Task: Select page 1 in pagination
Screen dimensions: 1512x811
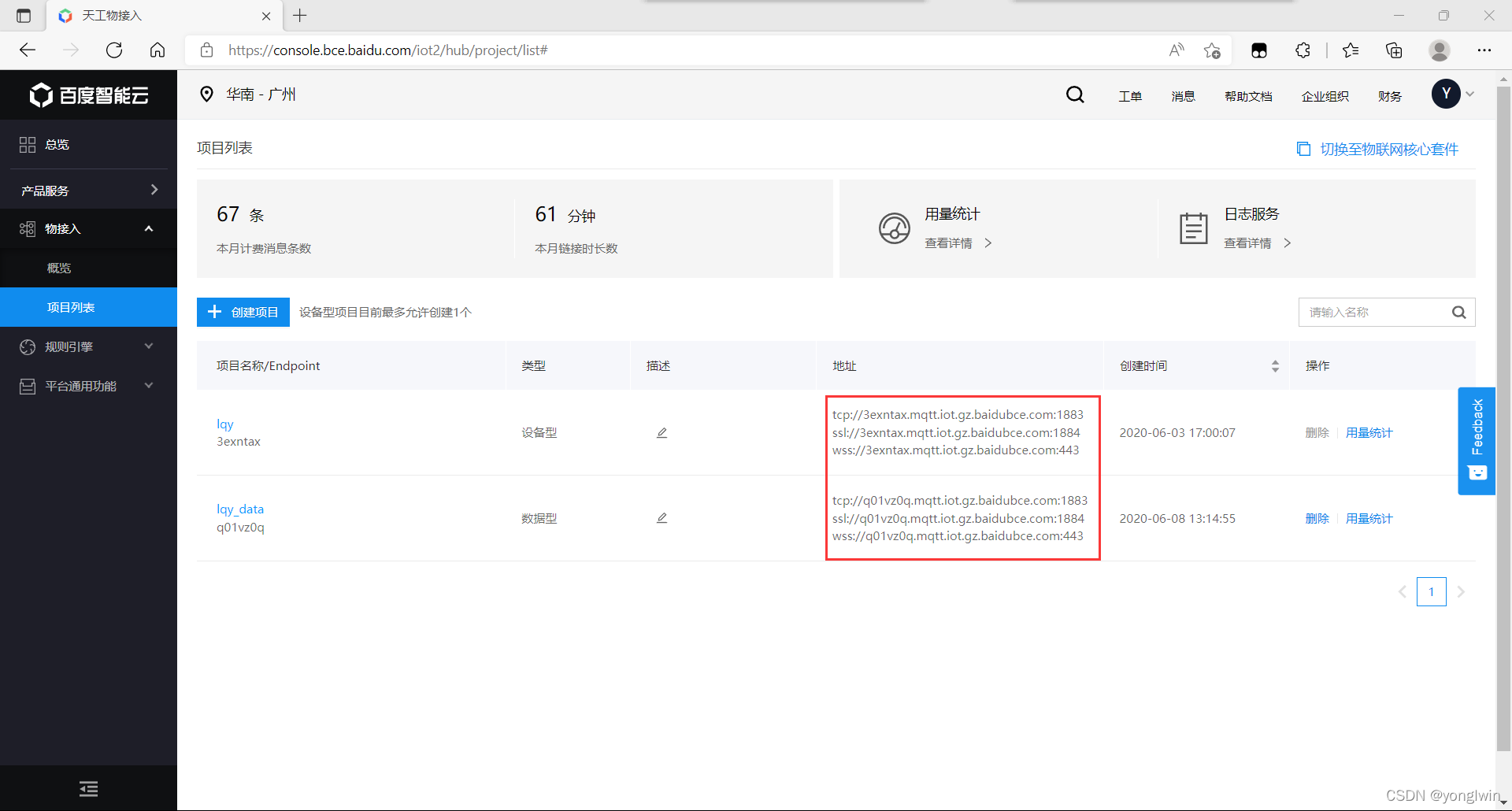Action: click(1431, 592)
